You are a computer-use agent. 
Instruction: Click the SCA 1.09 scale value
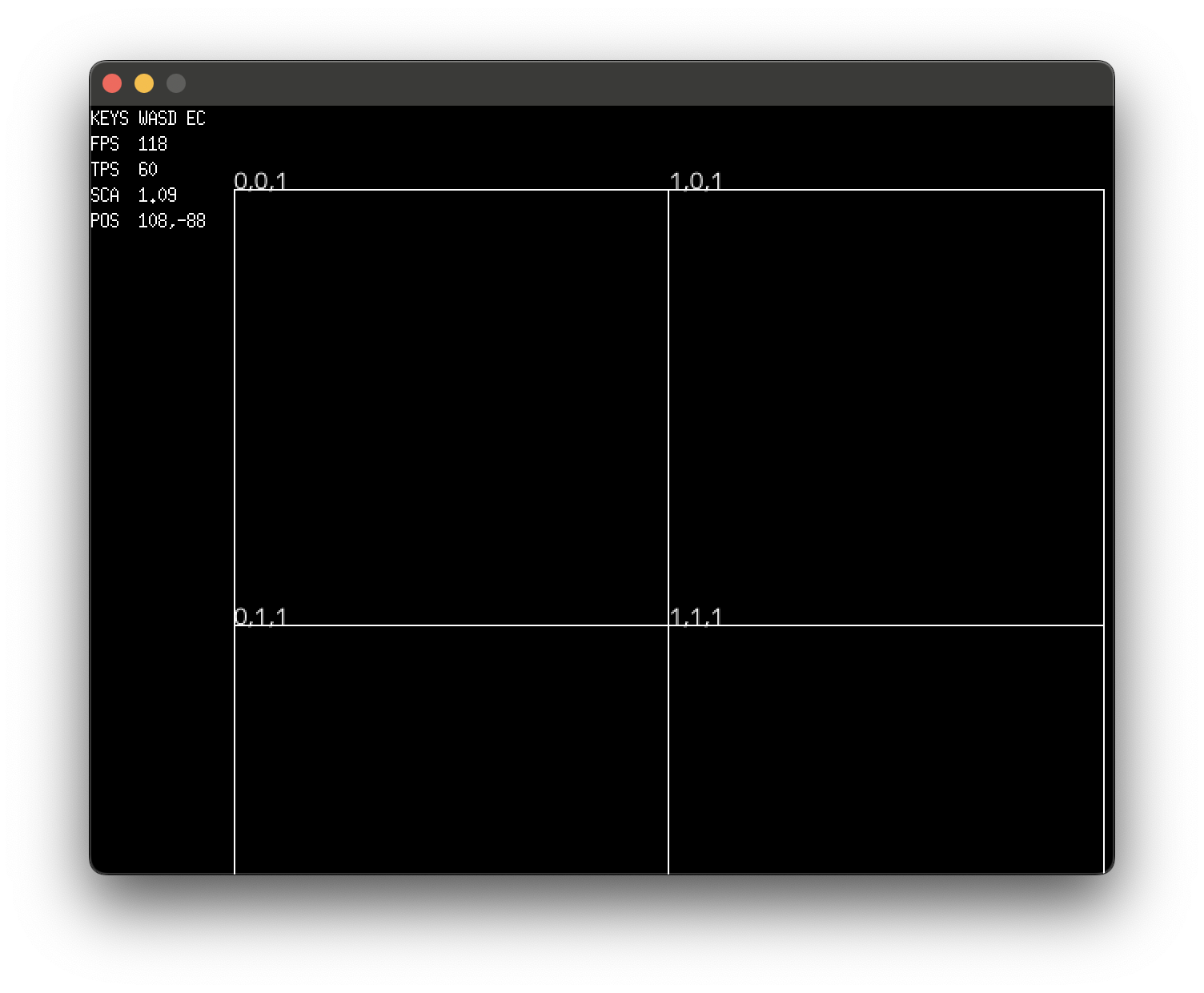click(134, 195)
